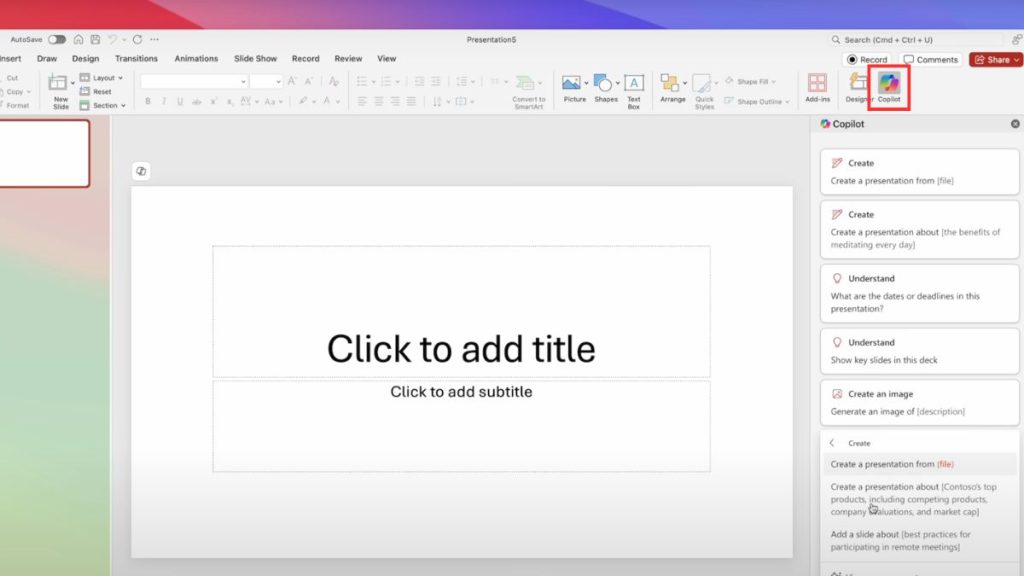Select the first slide thumbnail
Viewport: 1024px width, 576px height.
(44, 154)
